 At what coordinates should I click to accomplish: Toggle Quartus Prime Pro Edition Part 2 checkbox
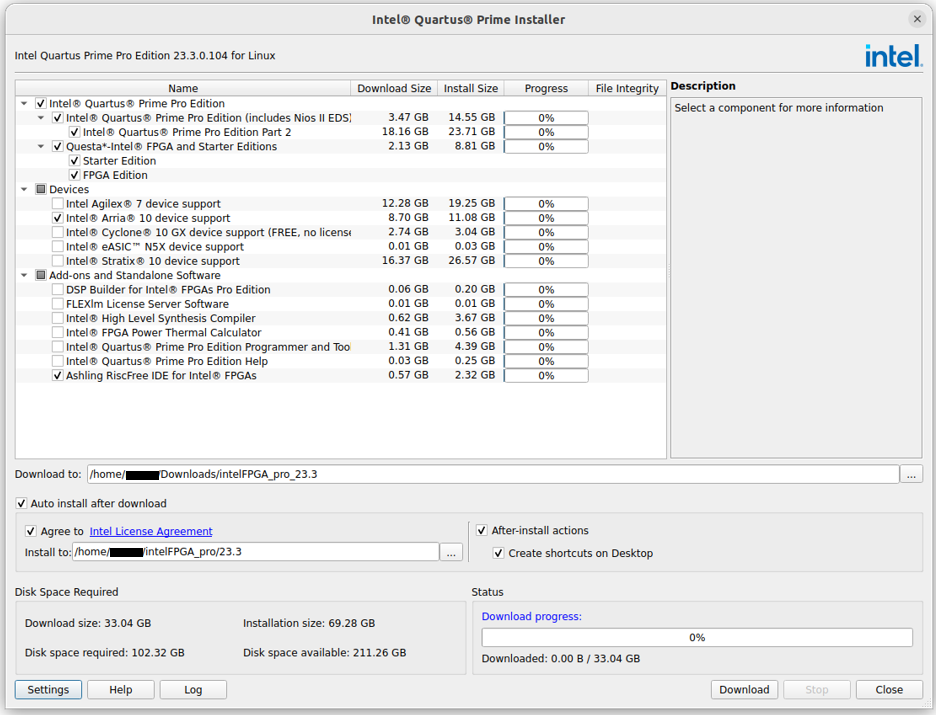pyautogui.click(x=74, y=132)
